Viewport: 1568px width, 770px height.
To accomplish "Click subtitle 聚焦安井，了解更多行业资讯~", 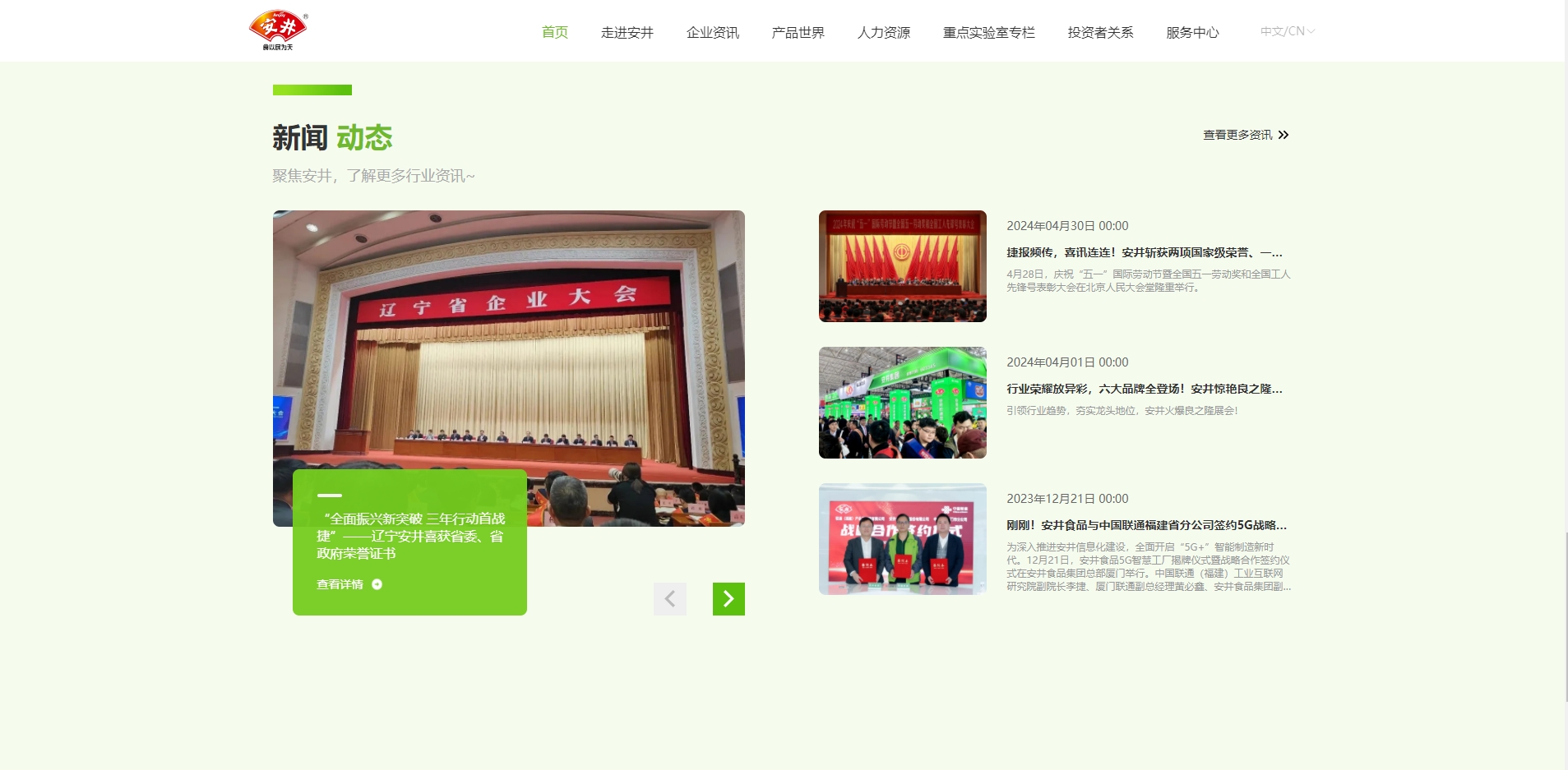I will 373,176.
